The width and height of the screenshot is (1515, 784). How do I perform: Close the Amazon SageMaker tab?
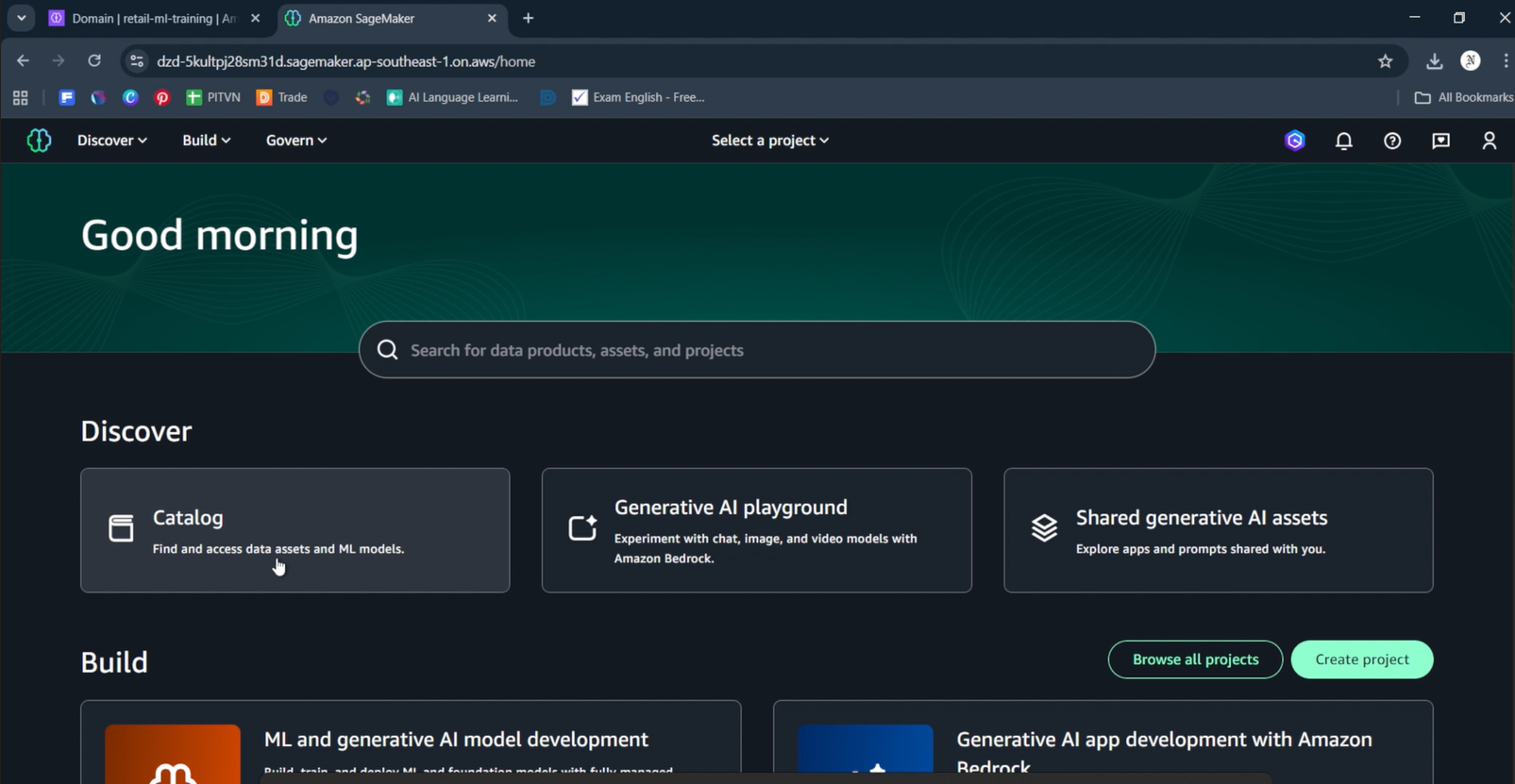(492, 18)
